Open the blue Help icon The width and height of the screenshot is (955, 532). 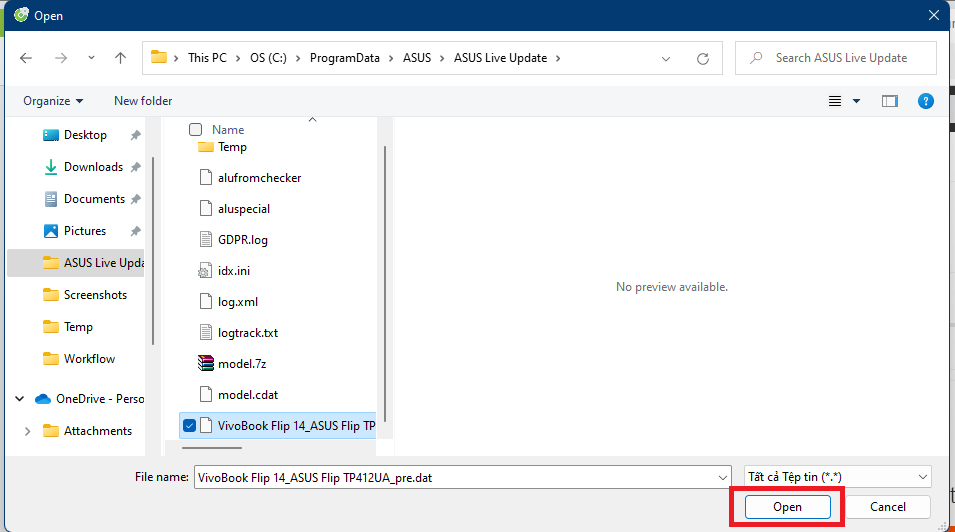[926, 101]
